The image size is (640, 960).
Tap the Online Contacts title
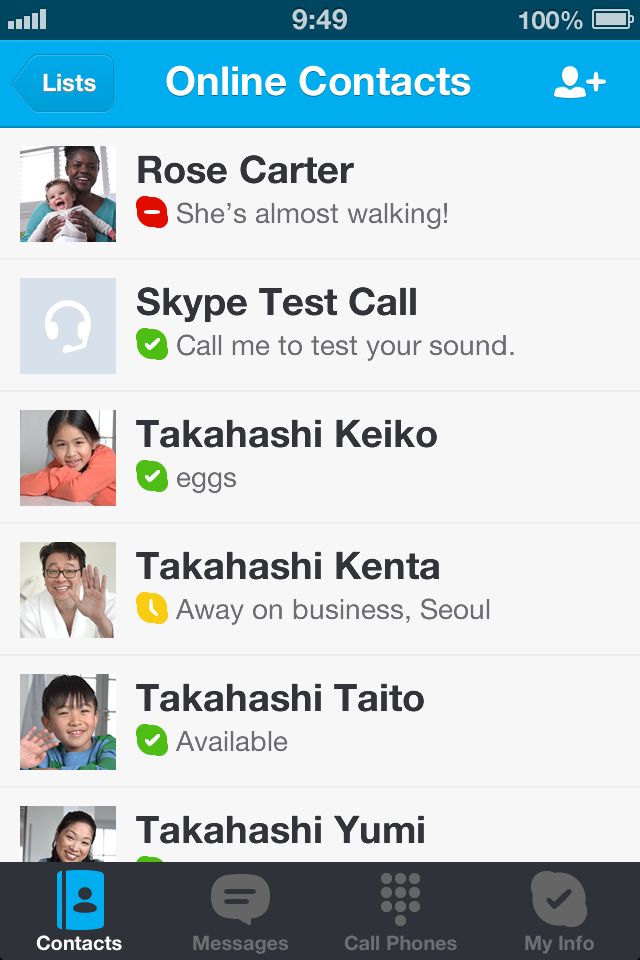tap(318, 82)
